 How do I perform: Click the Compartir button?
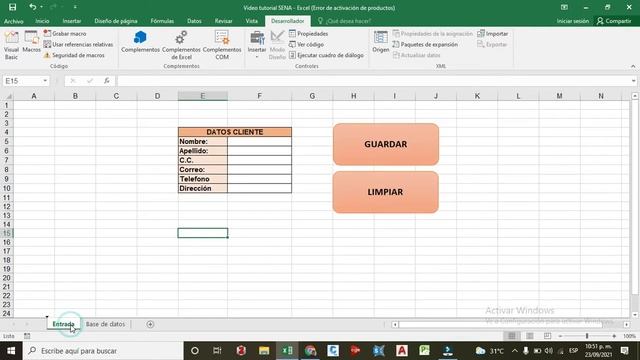(614, 21)
